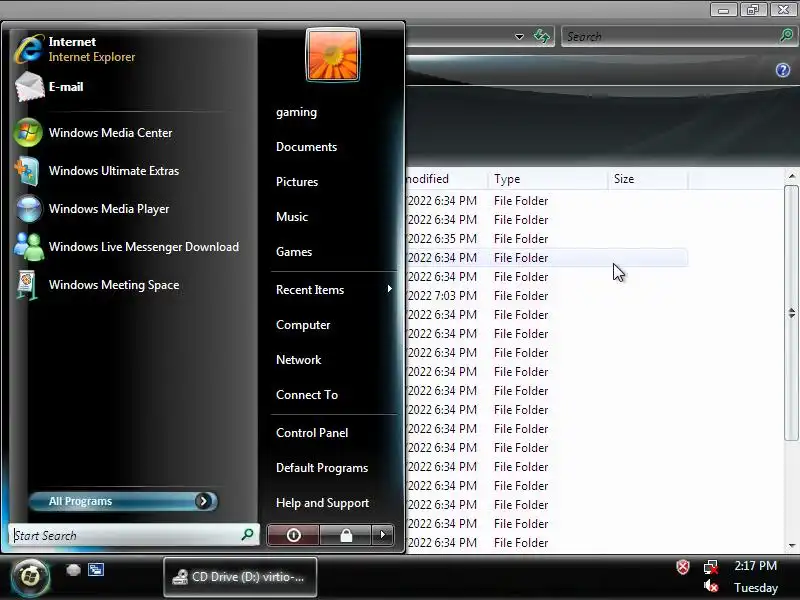Sort by the Size column header
Screen dimensions: 800x600
pos(648,179)
